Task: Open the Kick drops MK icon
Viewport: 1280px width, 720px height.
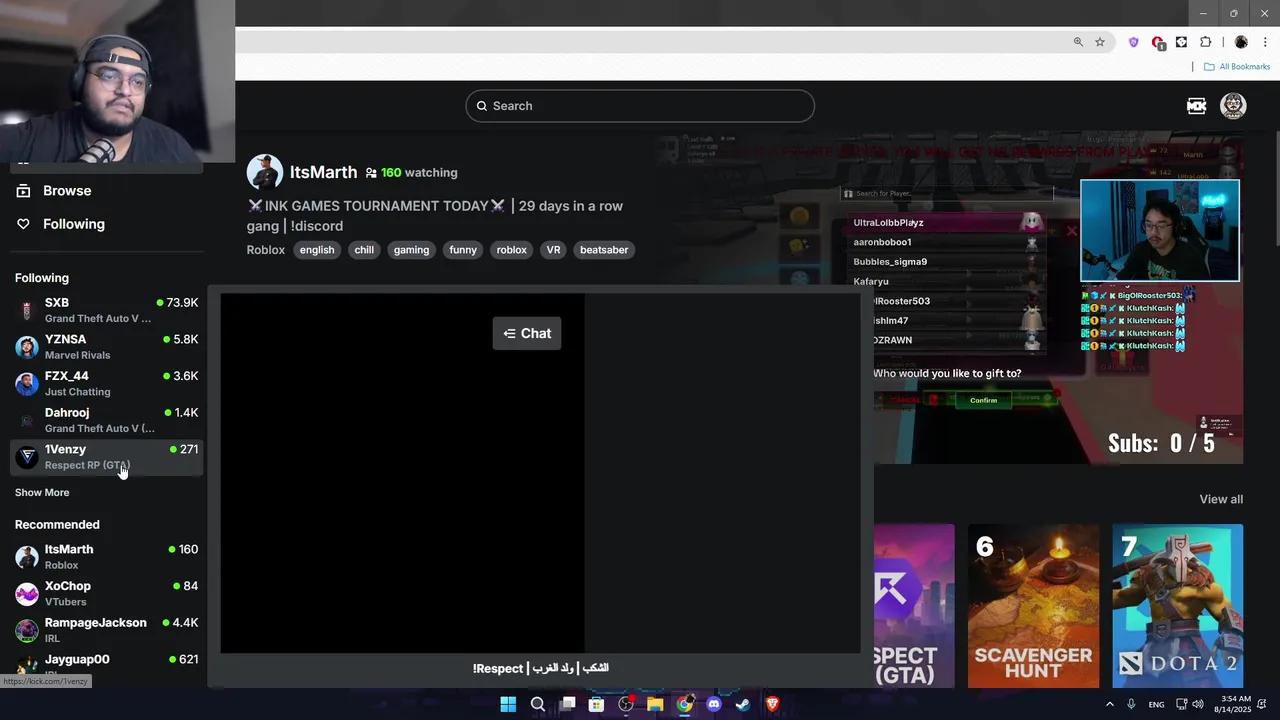Action: coord(1196,106)
